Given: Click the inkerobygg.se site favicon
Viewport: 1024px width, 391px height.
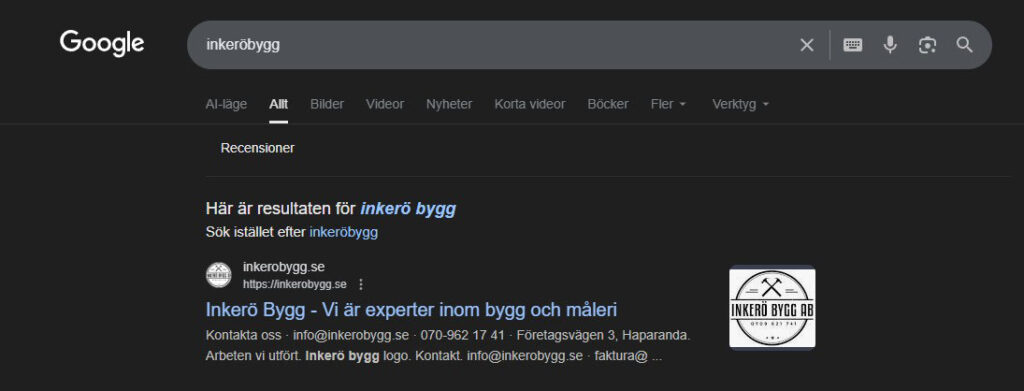Looking at the screenshot, I should 219,275.
